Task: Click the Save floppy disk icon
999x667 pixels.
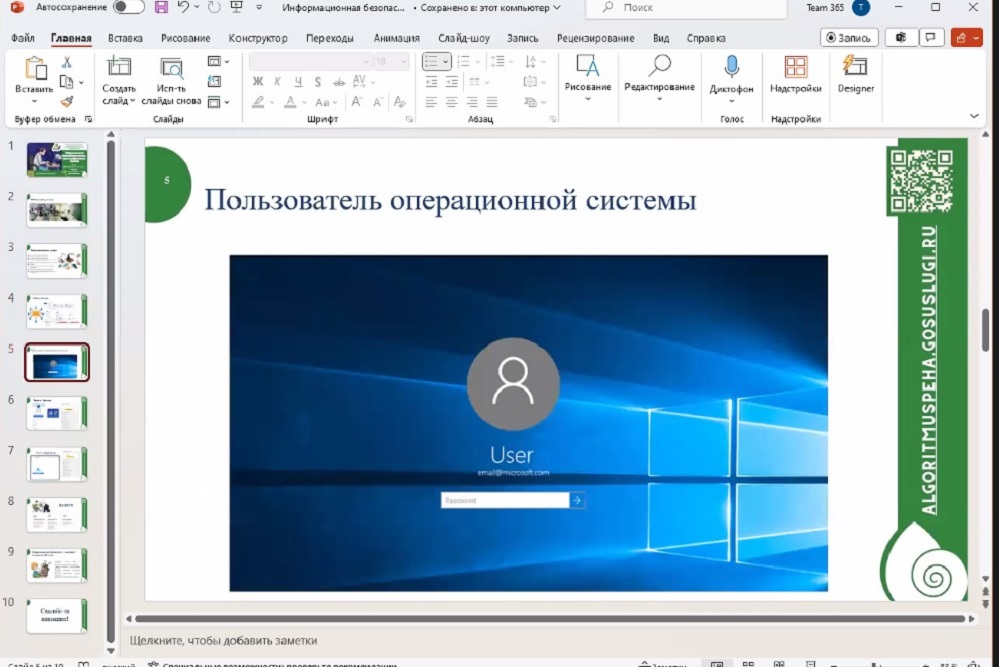Action: coord(161,8)
